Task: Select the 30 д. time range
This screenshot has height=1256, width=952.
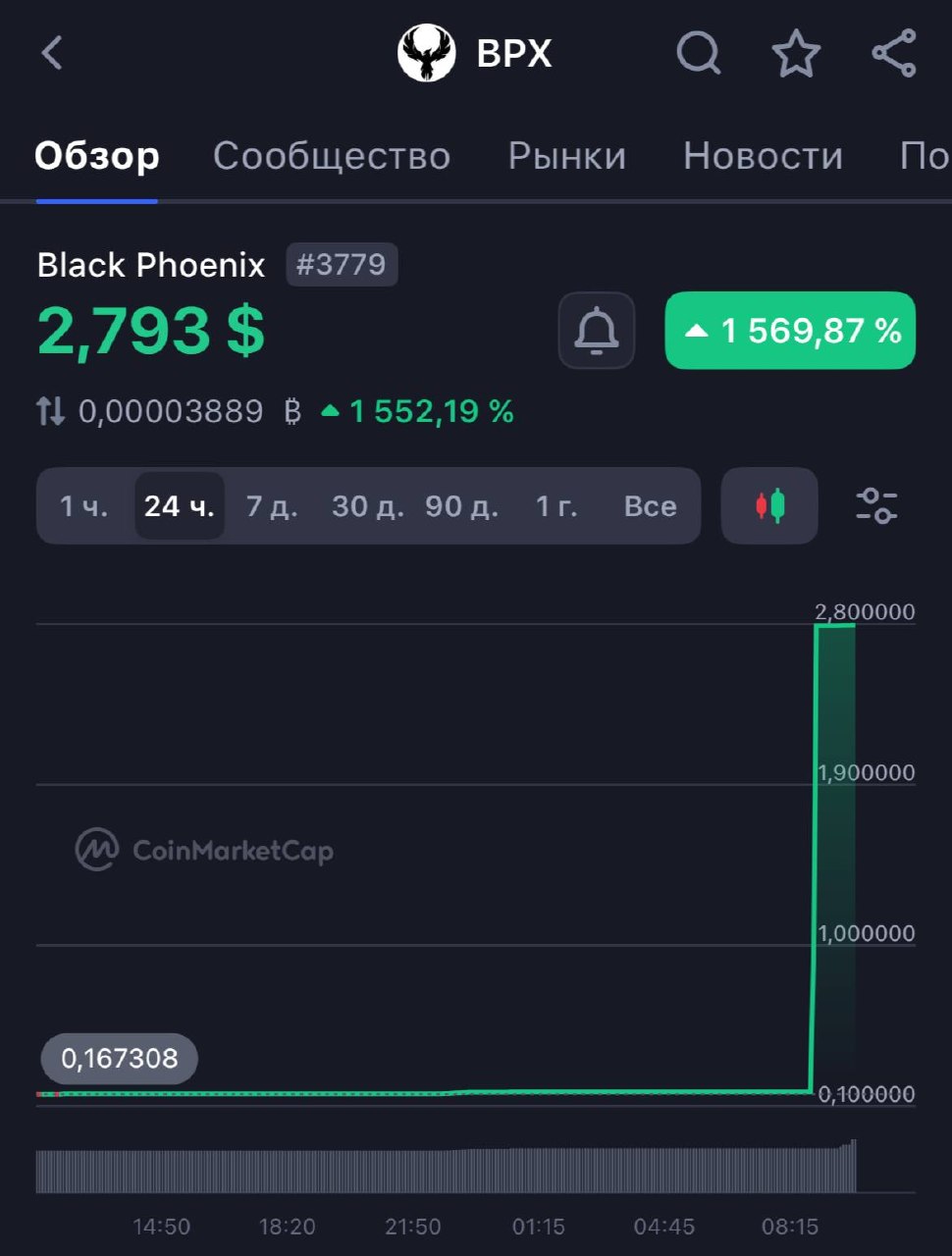Action: point(368,506)
